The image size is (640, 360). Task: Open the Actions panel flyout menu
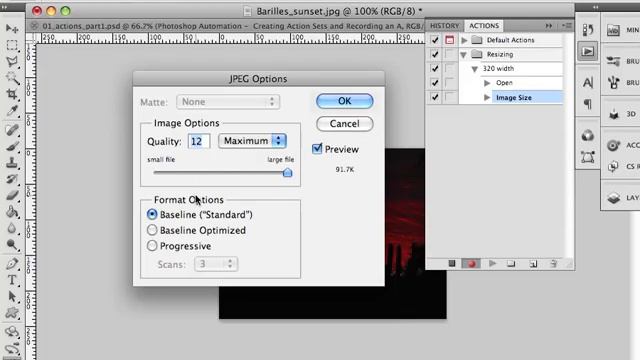[567, 26]
